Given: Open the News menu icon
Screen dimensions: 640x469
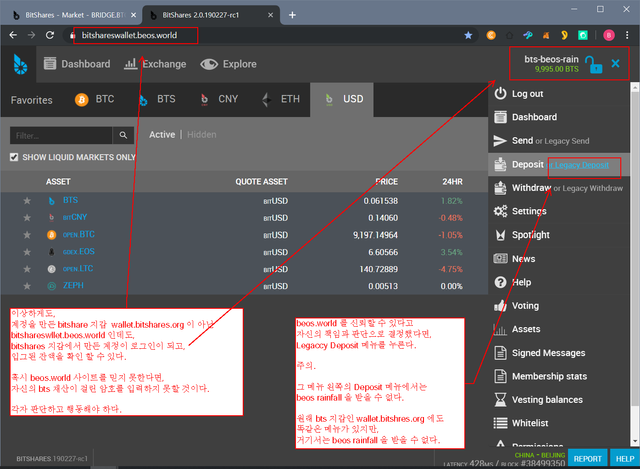Looking at the screenshot, I should (500, 258).
